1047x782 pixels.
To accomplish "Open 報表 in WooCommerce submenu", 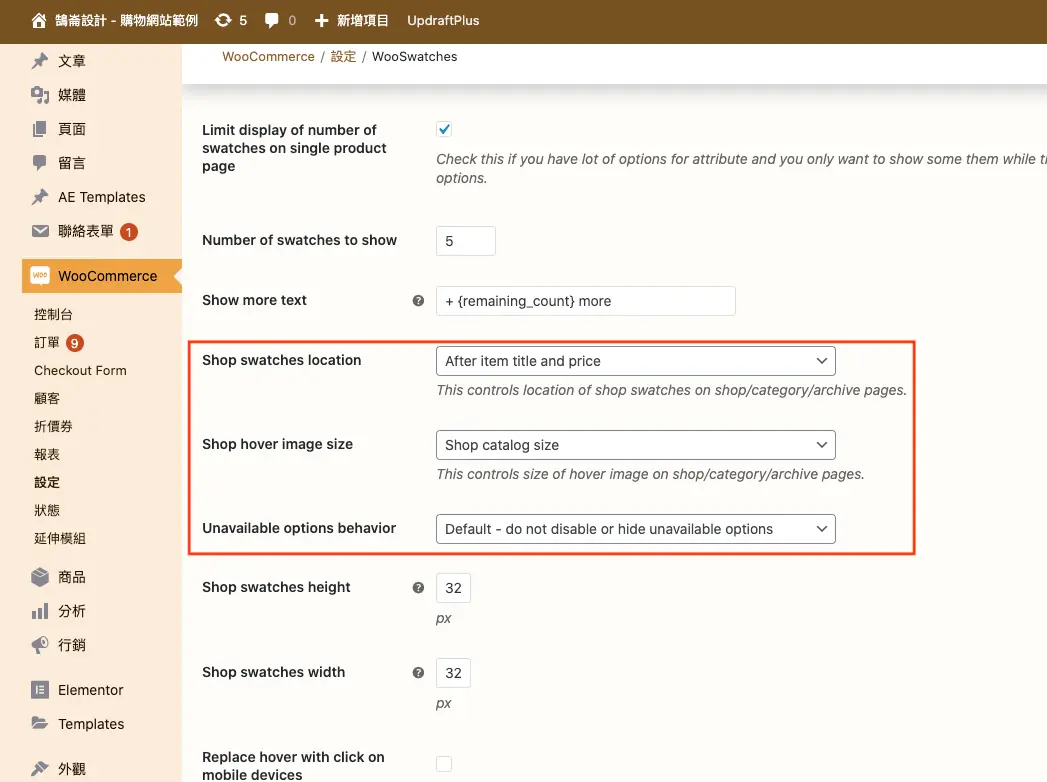I will [47, 454].
